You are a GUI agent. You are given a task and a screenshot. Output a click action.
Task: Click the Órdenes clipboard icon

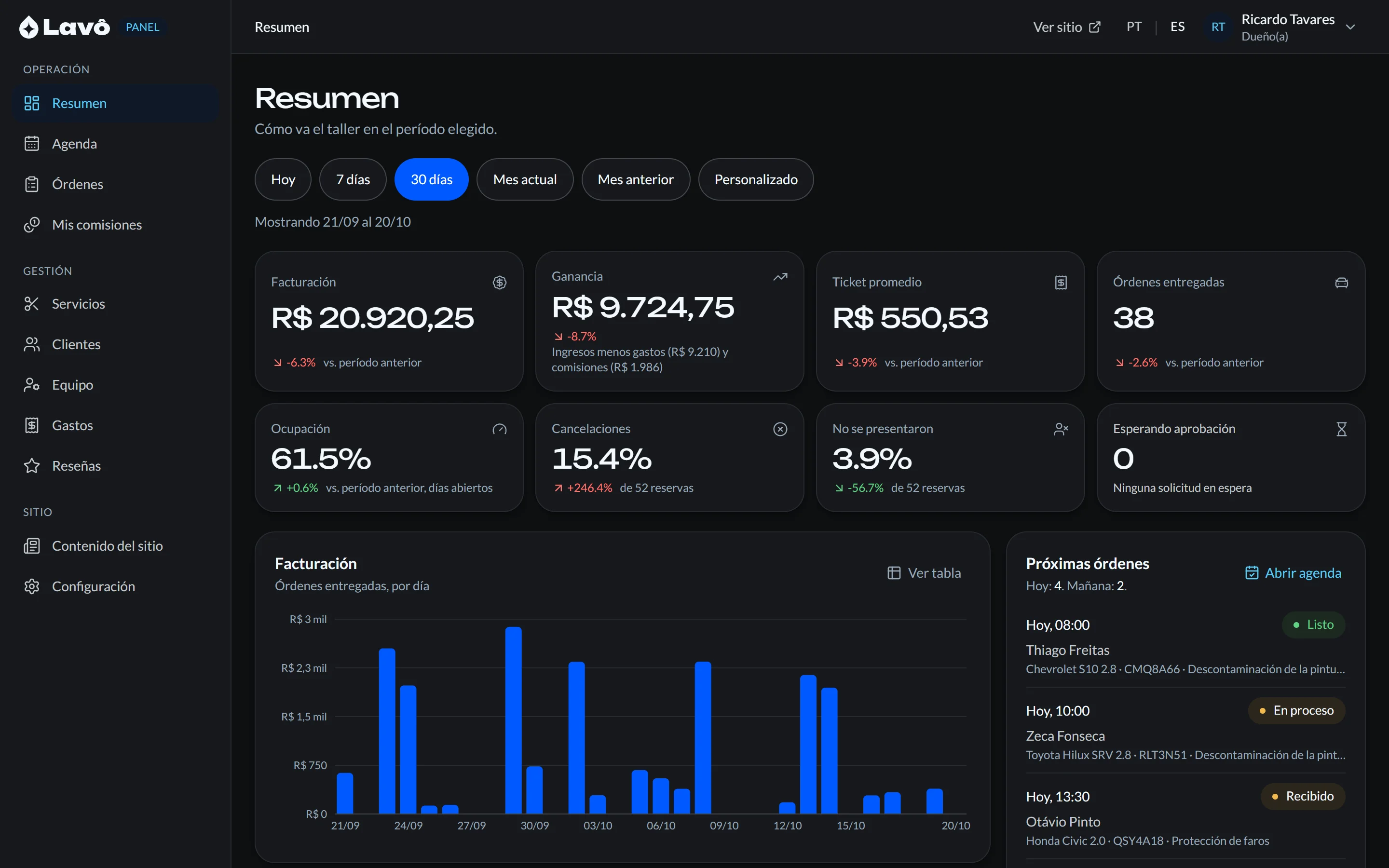(x=31, y=184)
